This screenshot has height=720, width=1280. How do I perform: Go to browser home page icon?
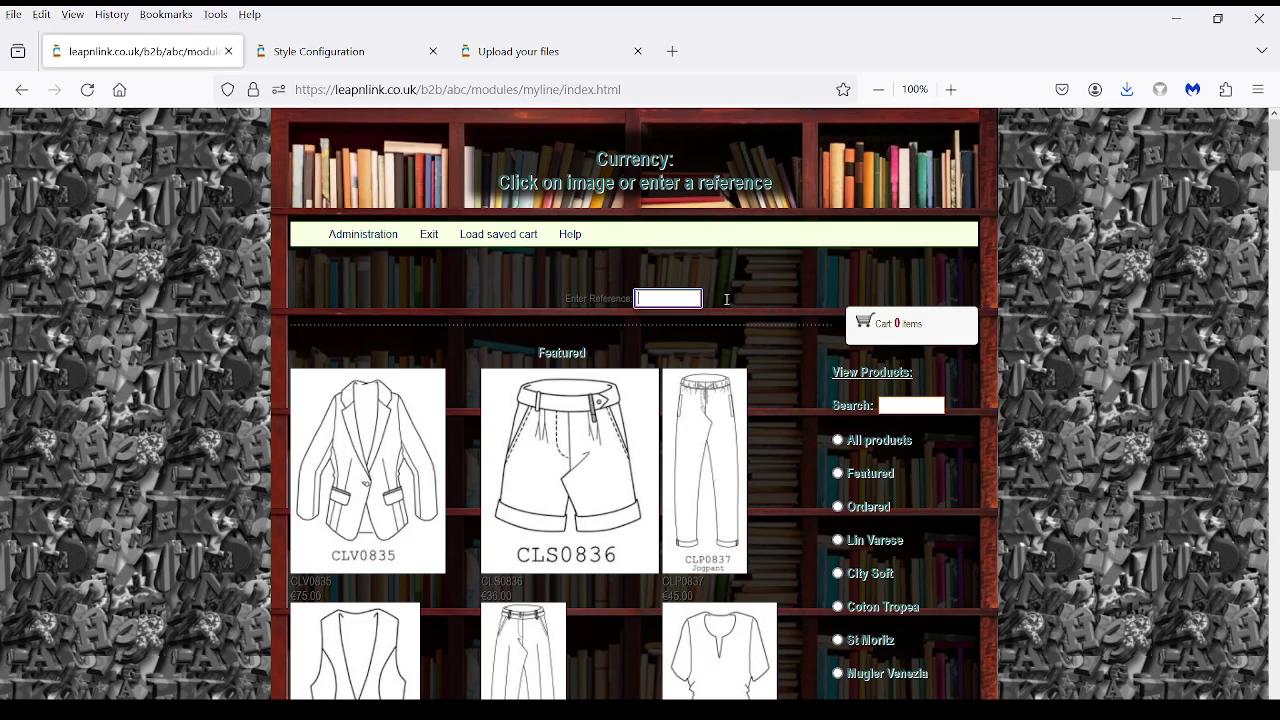click(x=119, y=90)
